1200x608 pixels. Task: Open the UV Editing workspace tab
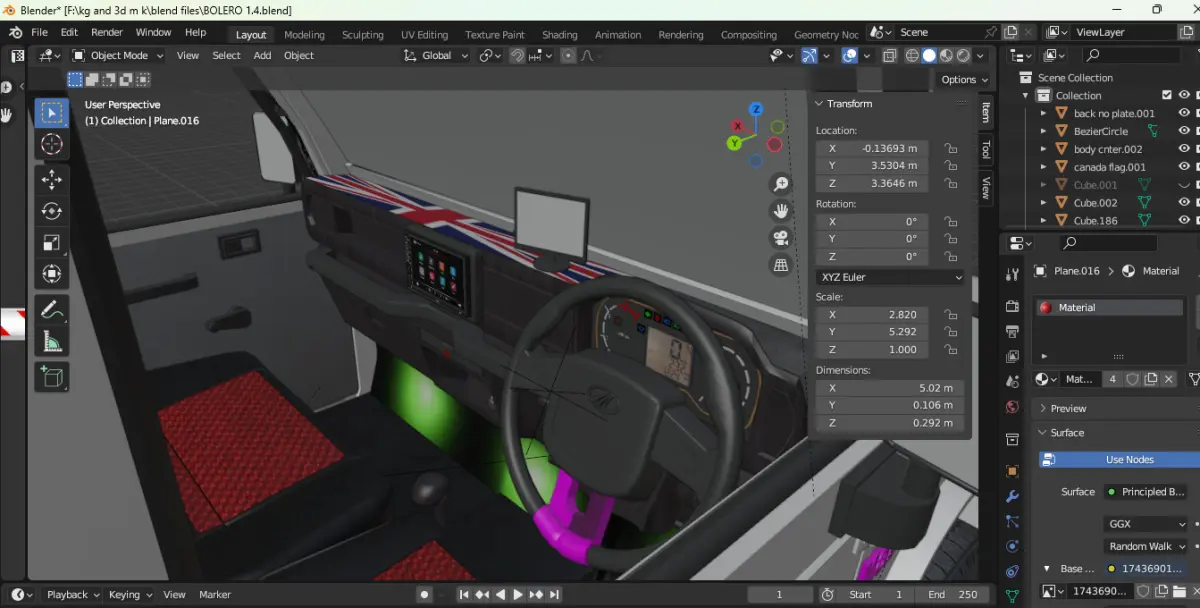424,35
